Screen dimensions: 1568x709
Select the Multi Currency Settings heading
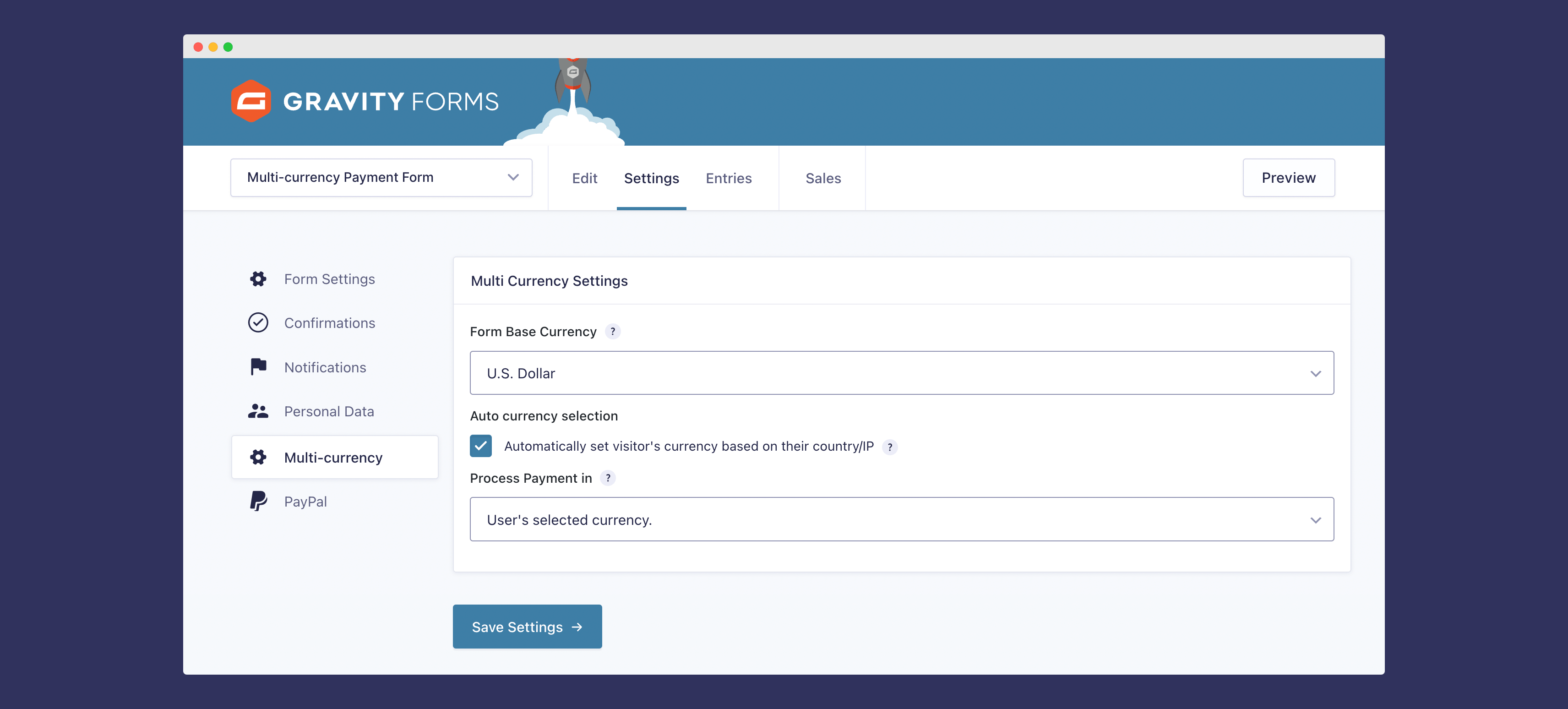(549, 281)
